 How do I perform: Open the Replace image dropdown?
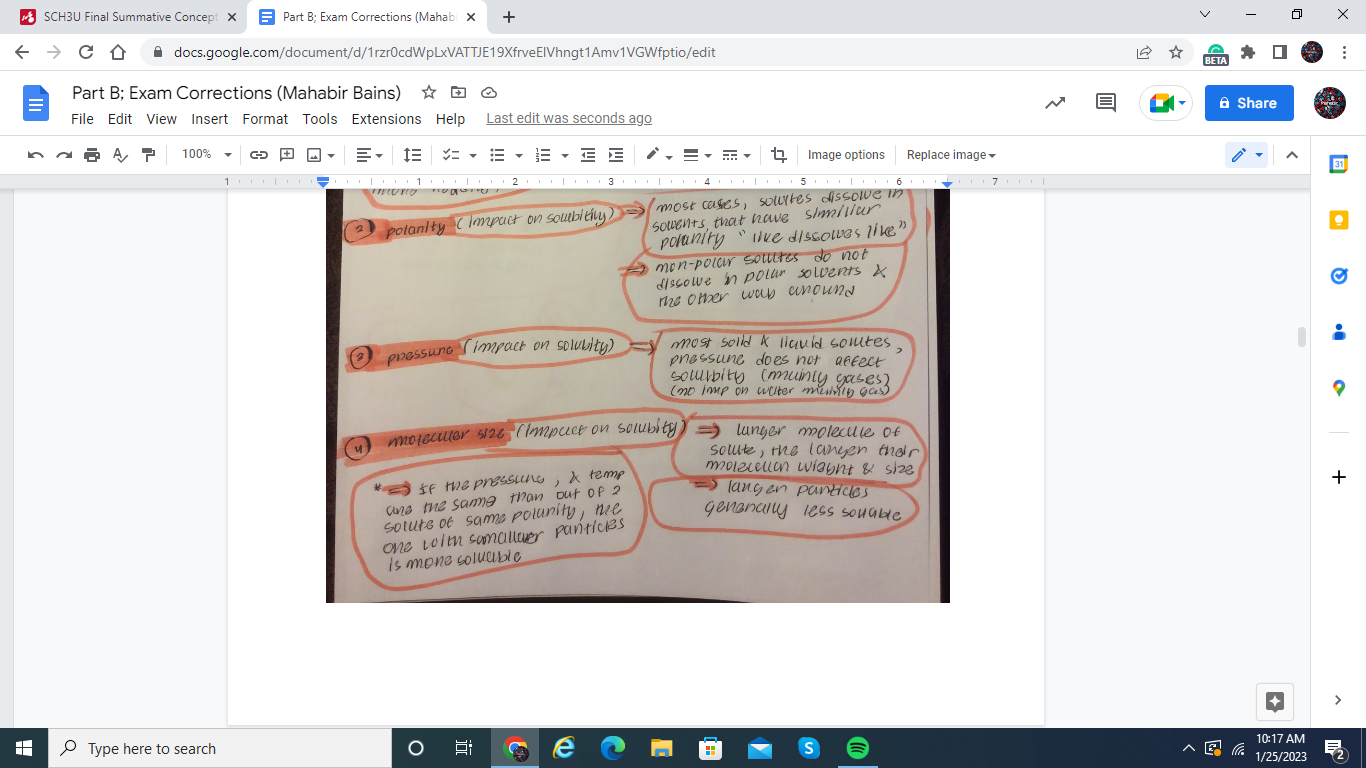coord(951,155)
